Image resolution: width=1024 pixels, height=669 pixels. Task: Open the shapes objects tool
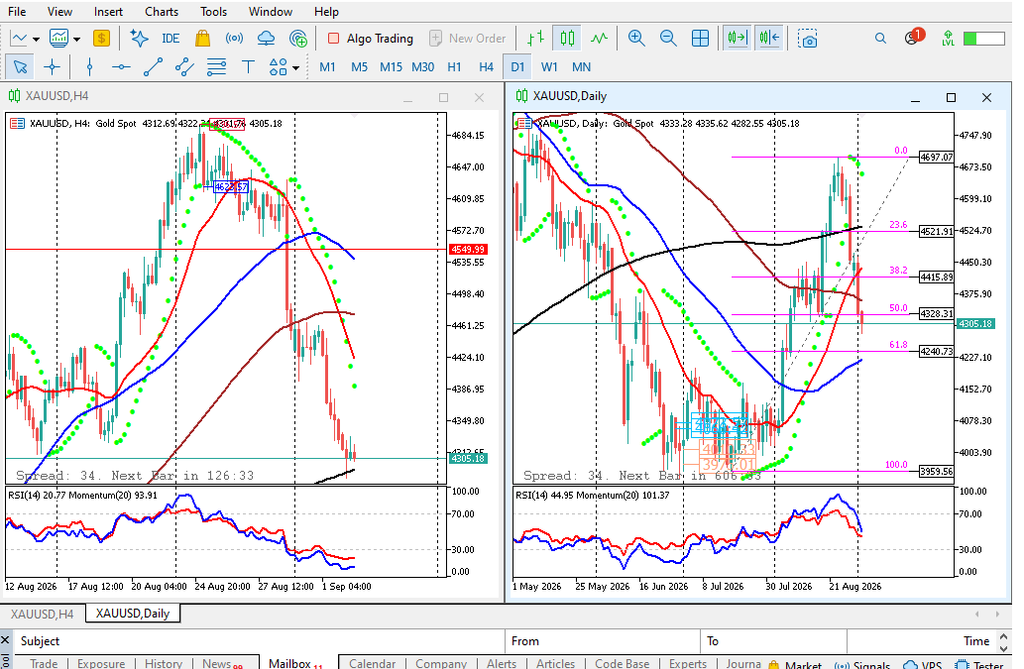point(278,67)
